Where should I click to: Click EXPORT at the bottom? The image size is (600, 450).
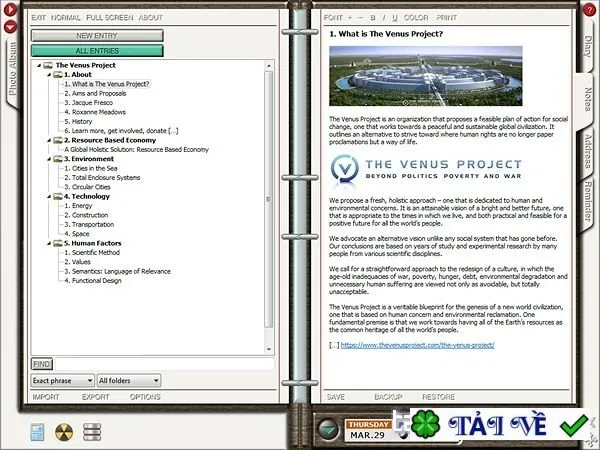pos(95,397)
